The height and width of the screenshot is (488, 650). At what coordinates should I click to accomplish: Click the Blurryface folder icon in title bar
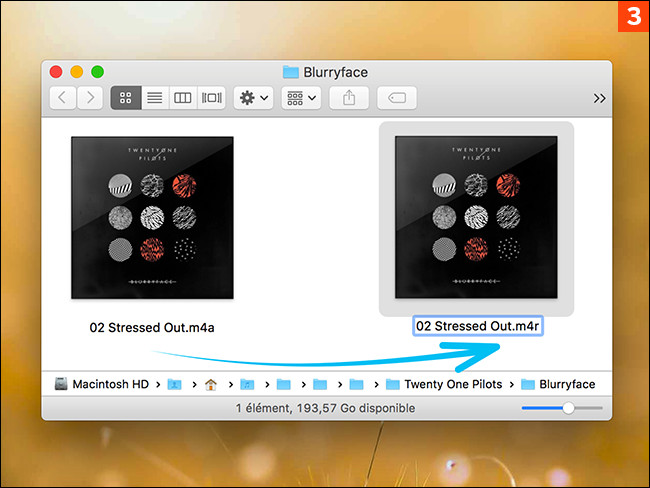point(291,72)
